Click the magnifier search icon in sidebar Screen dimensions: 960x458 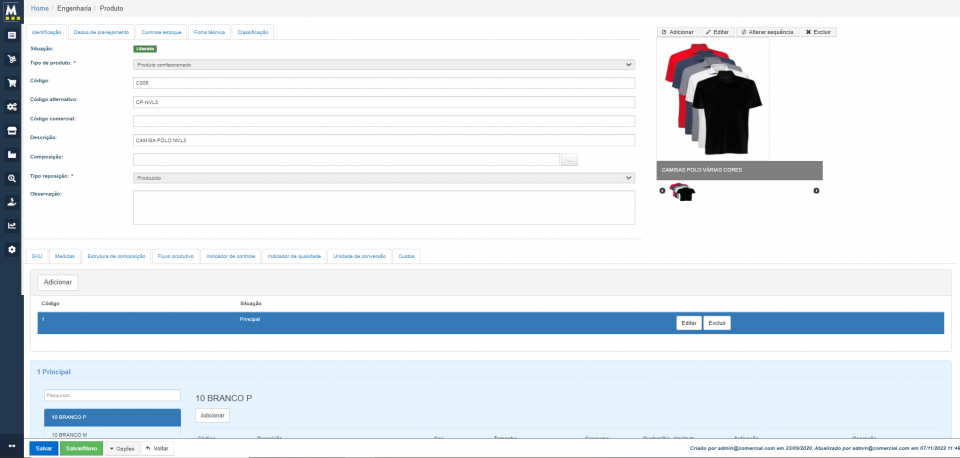(12, 178)
